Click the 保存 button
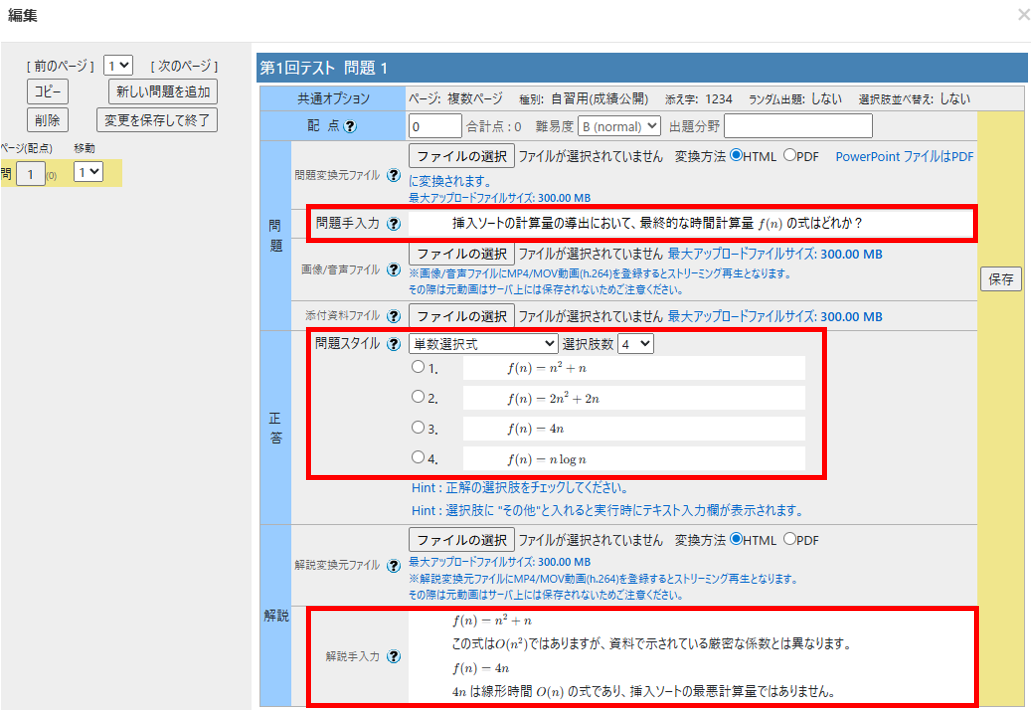 click(x=1001, y=280)
